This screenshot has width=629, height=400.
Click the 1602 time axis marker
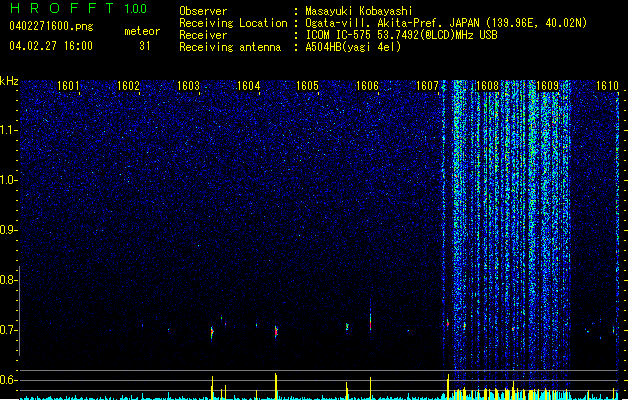pyautogui.click(x=128, y=86)
